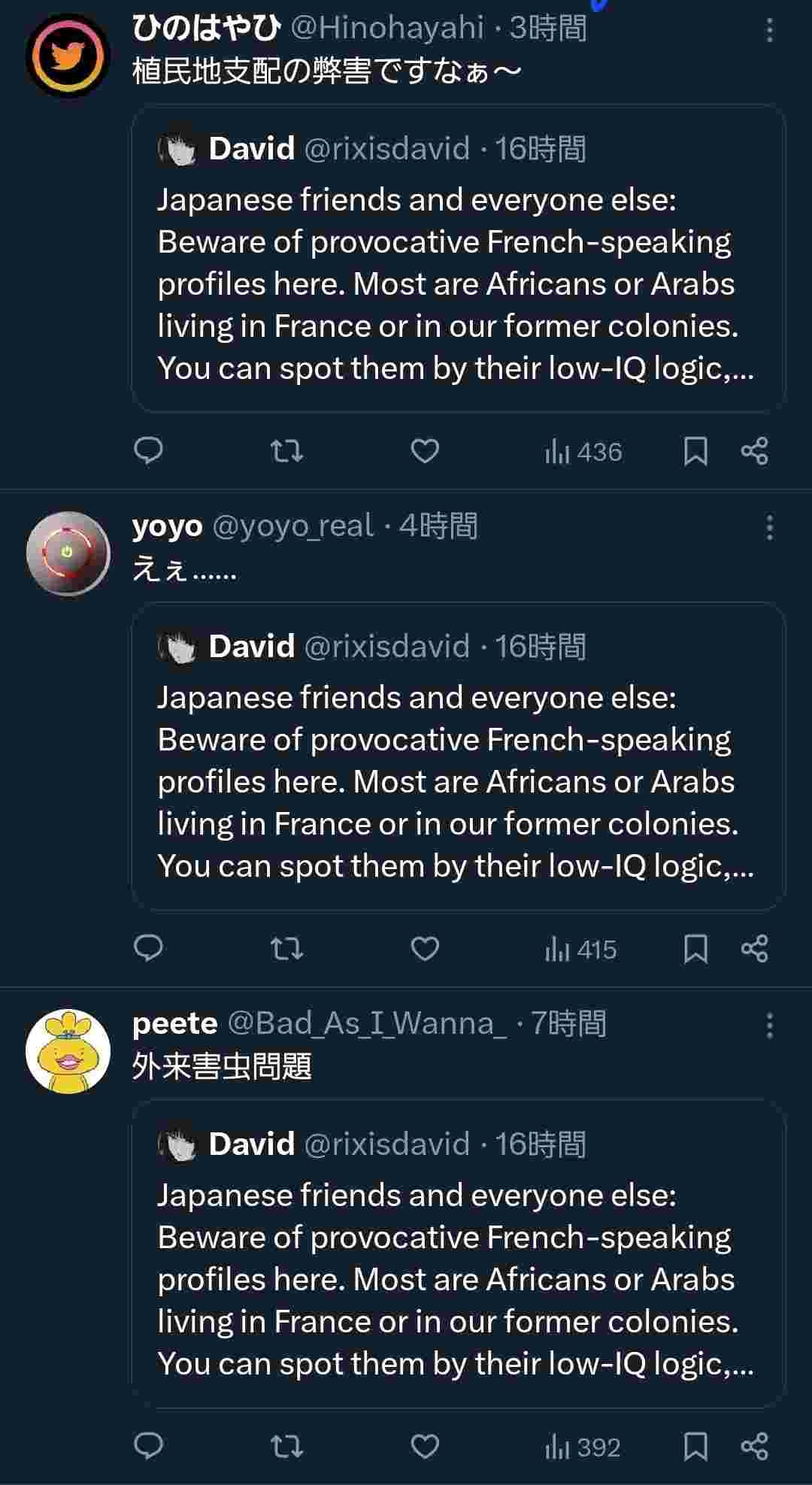The image size is (812, 1485).
Task: Like the yoyo_real post
Action: [425, 949]
